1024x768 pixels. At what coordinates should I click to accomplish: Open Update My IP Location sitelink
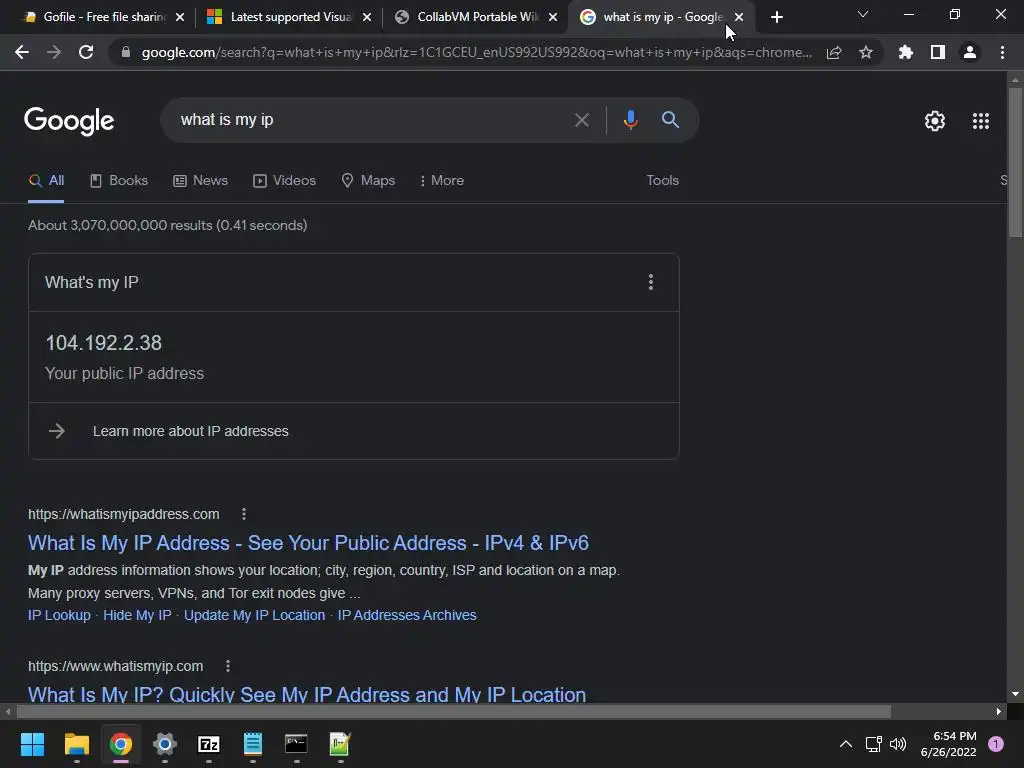[254, 615]
